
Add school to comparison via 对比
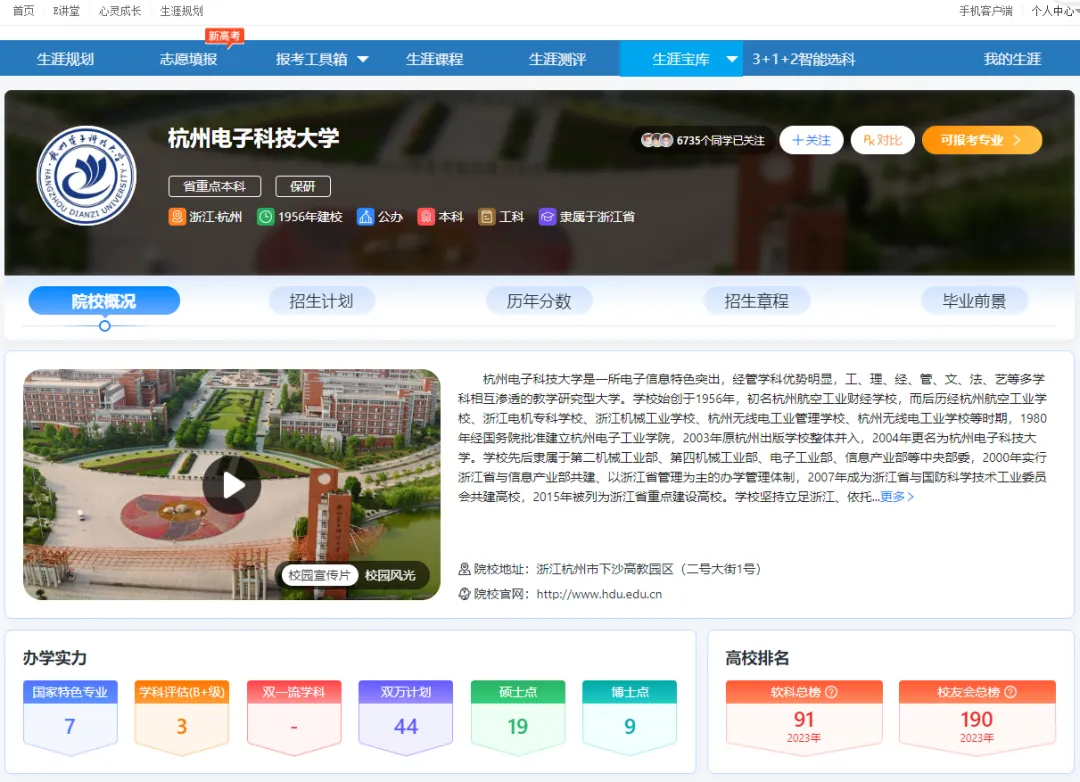point(882,140)
